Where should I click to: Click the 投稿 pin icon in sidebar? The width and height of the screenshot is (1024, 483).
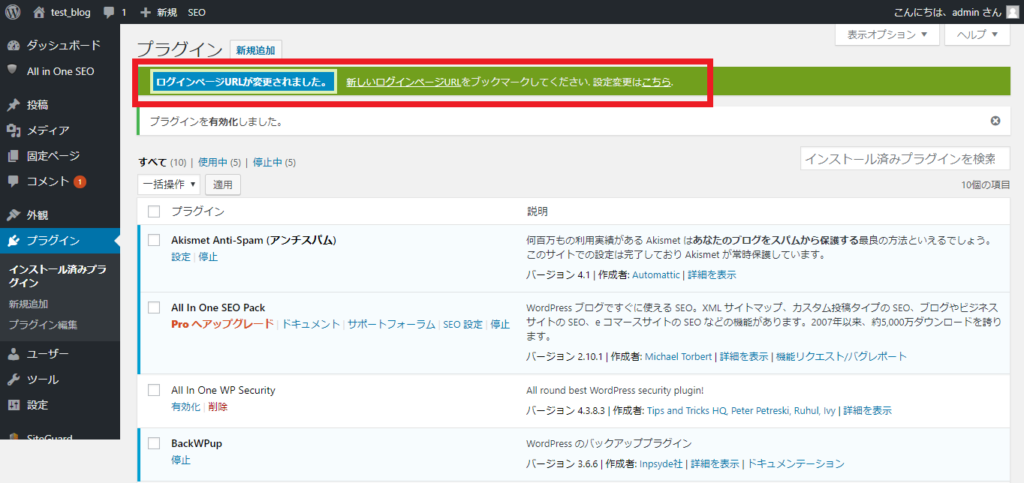click(13, 104)
